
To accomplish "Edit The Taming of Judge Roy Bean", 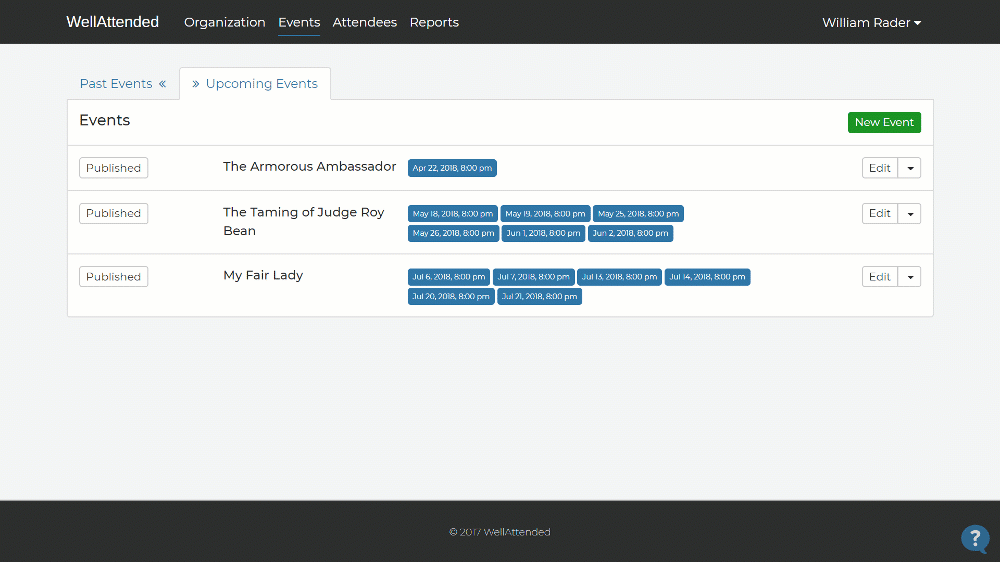I will (x=879, y=213).
